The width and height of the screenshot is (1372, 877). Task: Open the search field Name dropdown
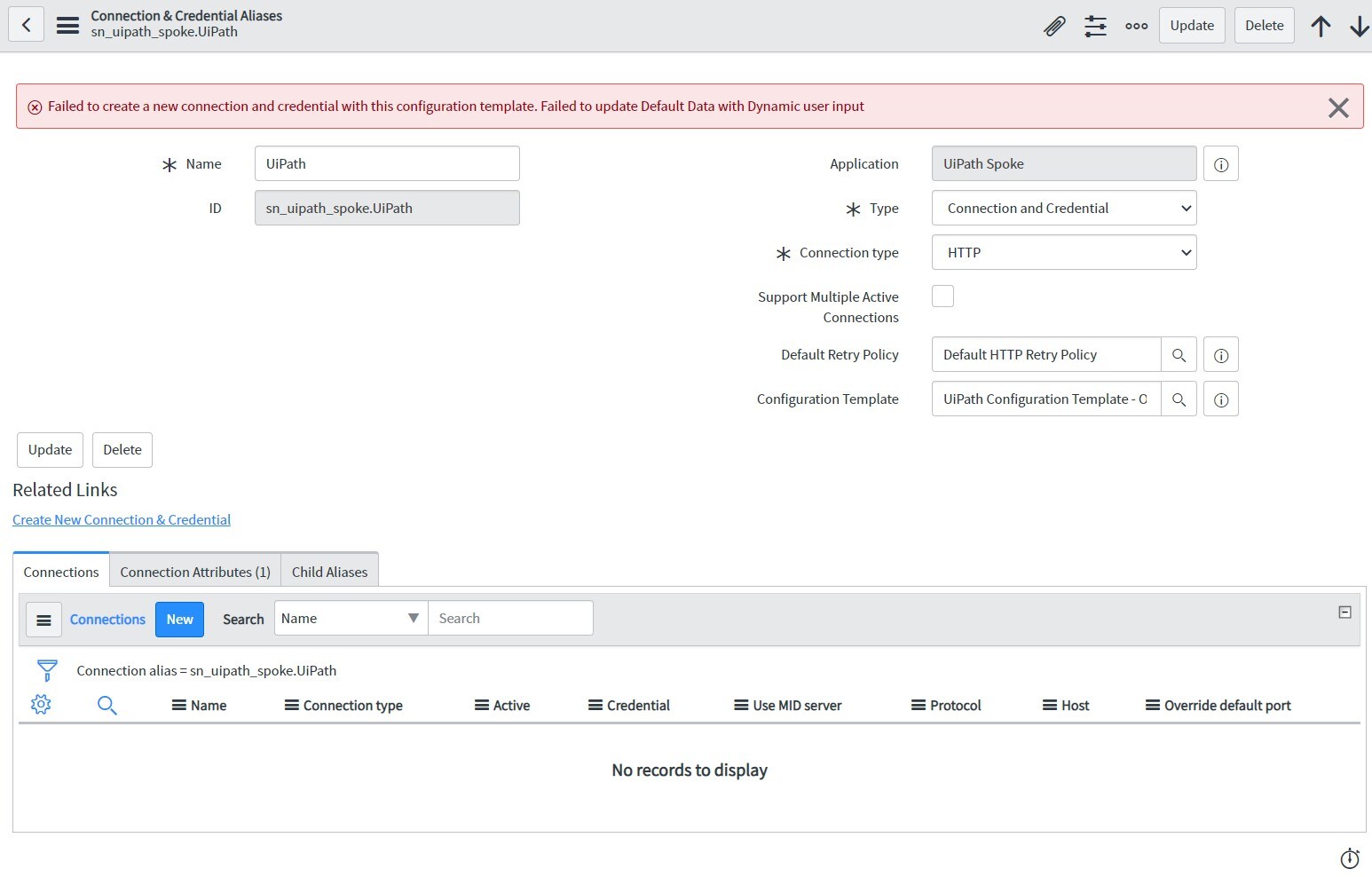(x=351, y=619)
